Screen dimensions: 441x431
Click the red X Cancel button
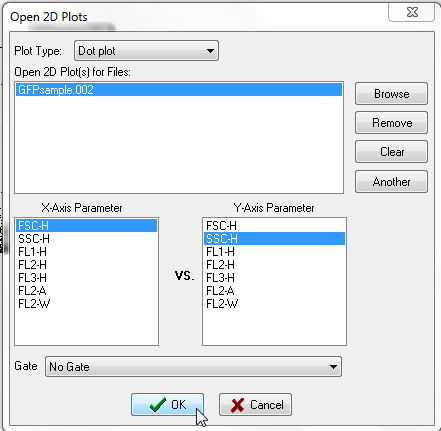[255, 404]
